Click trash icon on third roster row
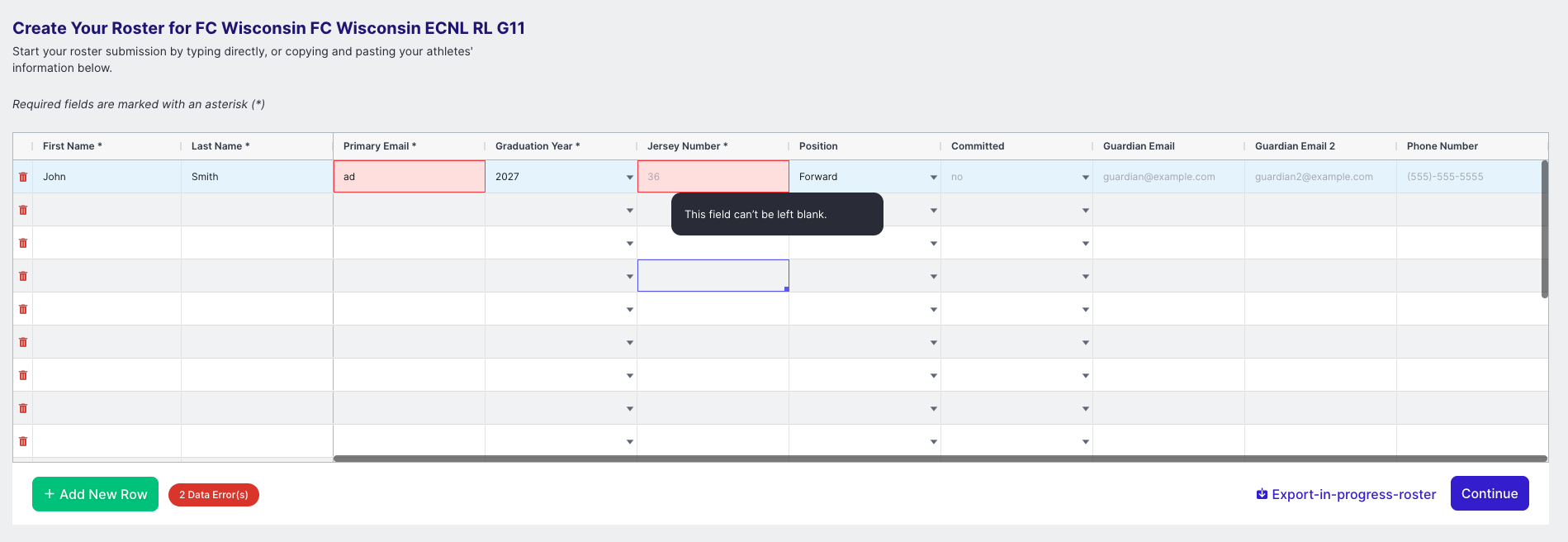 pos(23,243)
